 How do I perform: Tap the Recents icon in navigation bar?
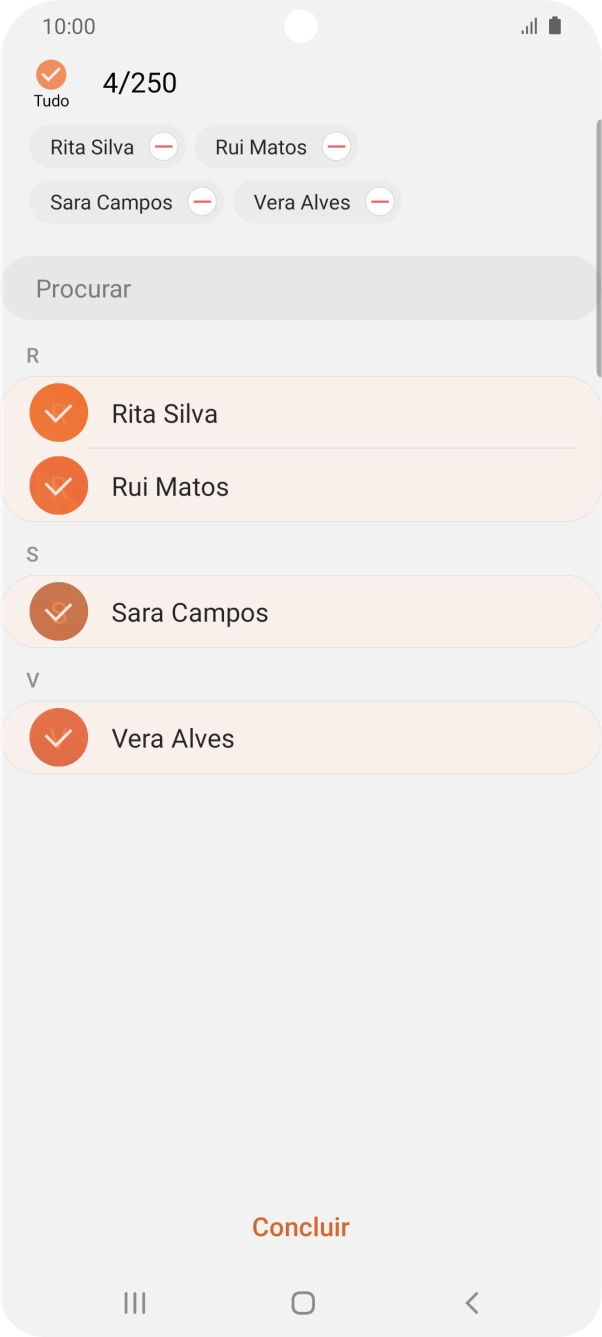tap(133, 1302)
